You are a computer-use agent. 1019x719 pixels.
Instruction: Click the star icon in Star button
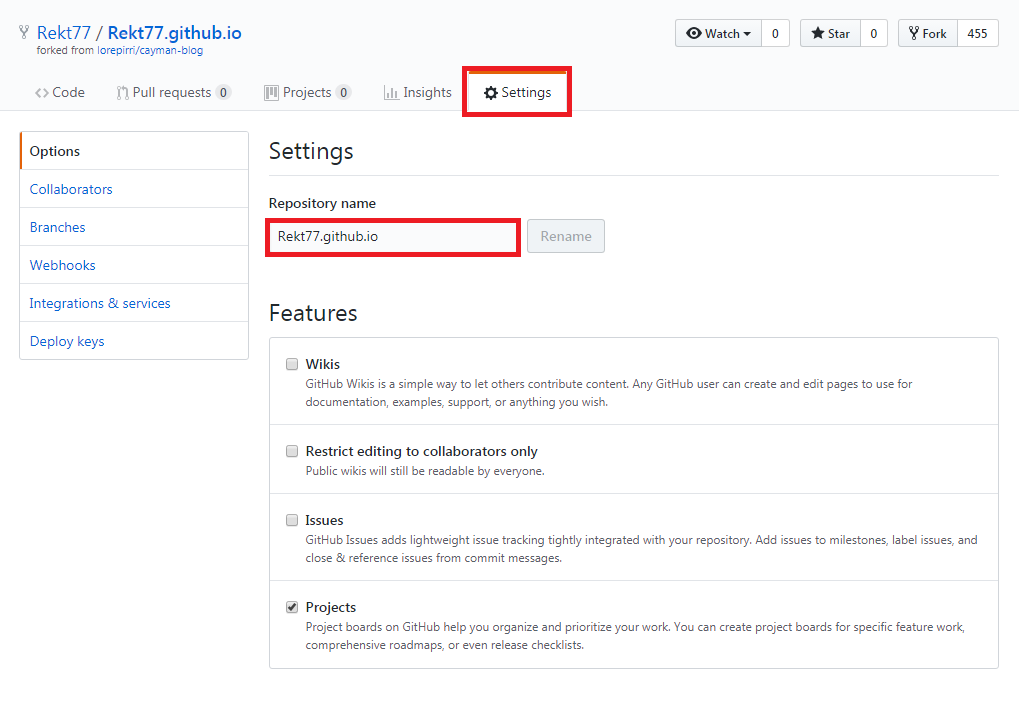(x=818, y=33)
